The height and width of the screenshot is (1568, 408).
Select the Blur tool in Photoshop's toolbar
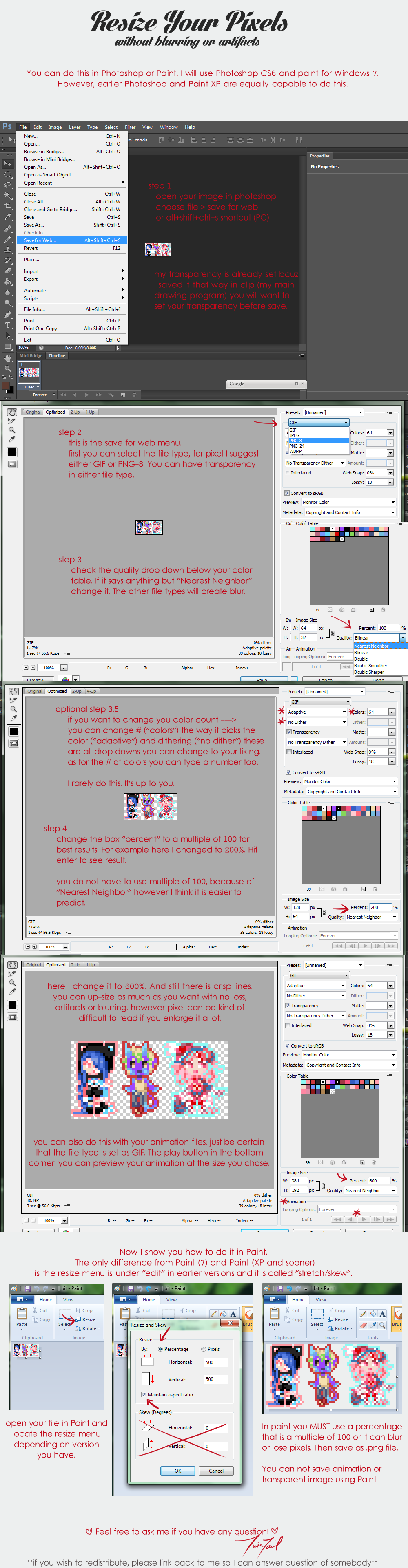[x=8, y=292]
